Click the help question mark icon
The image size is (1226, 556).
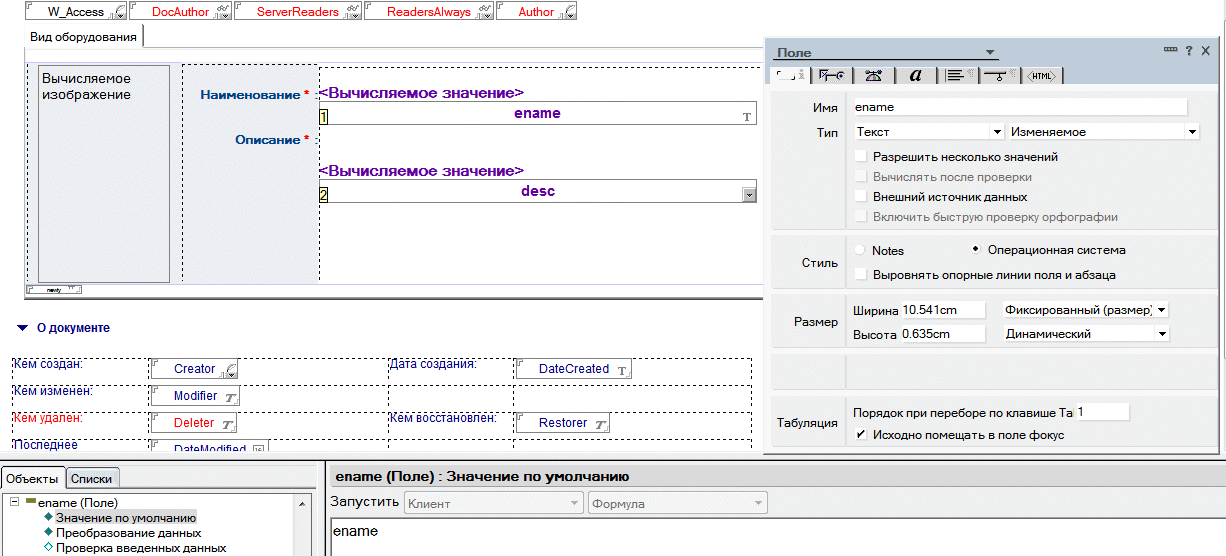click(1189, 51)
